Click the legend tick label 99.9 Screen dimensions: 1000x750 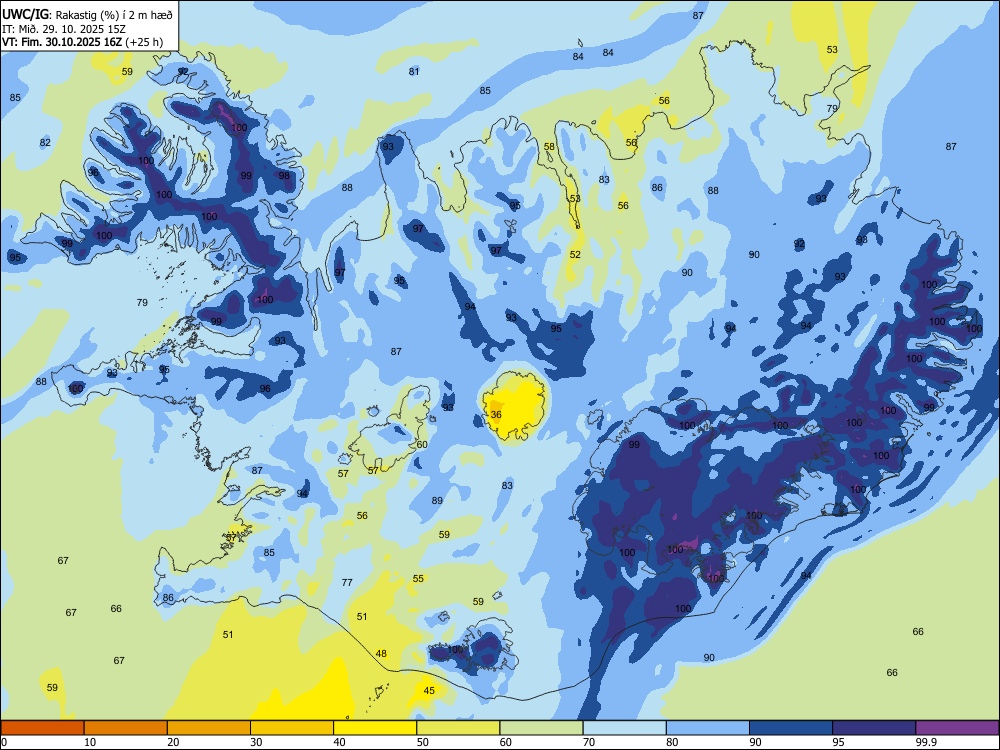tap(926, 742)
